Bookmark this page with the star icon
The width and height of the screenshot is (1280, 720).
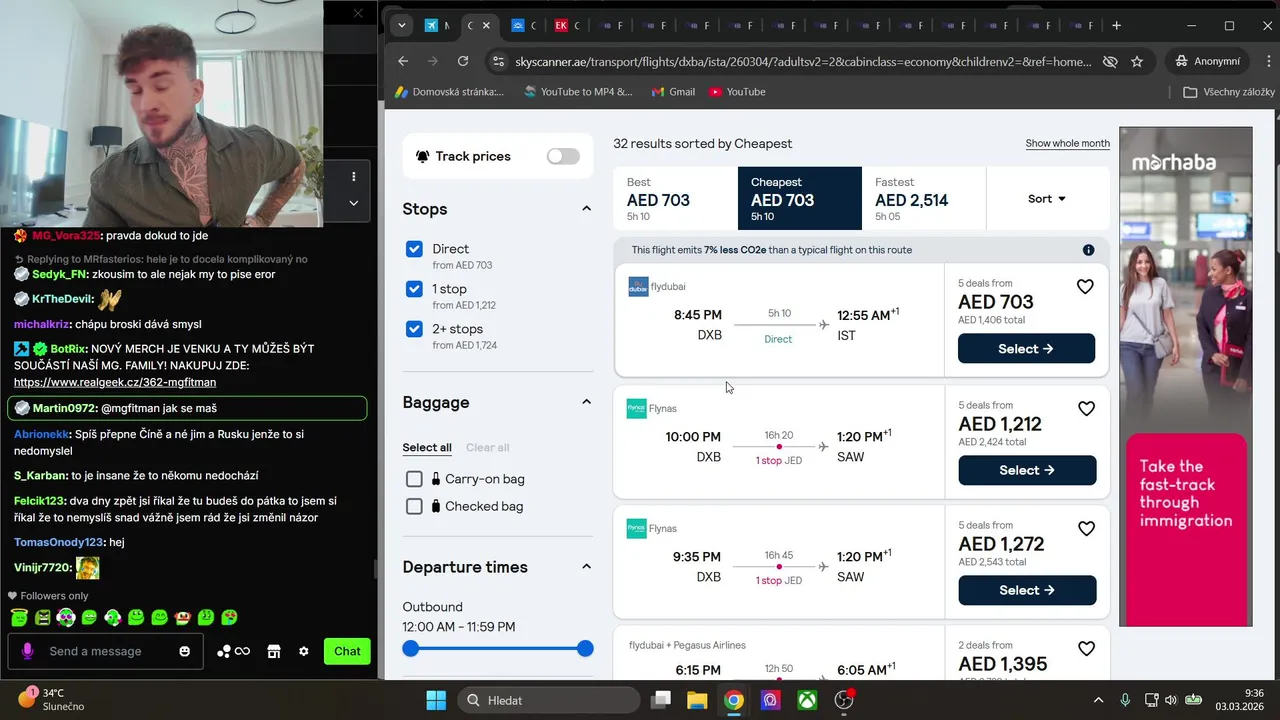[1137, 61]
